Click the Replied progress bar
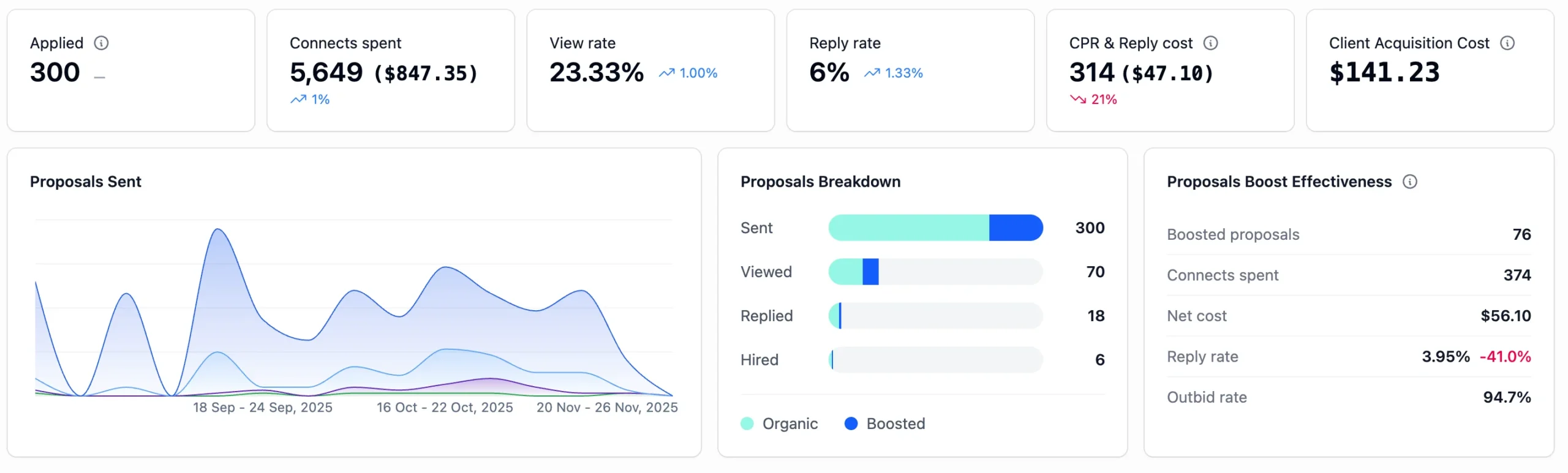 pyautogui.click(x=935, y=316)
